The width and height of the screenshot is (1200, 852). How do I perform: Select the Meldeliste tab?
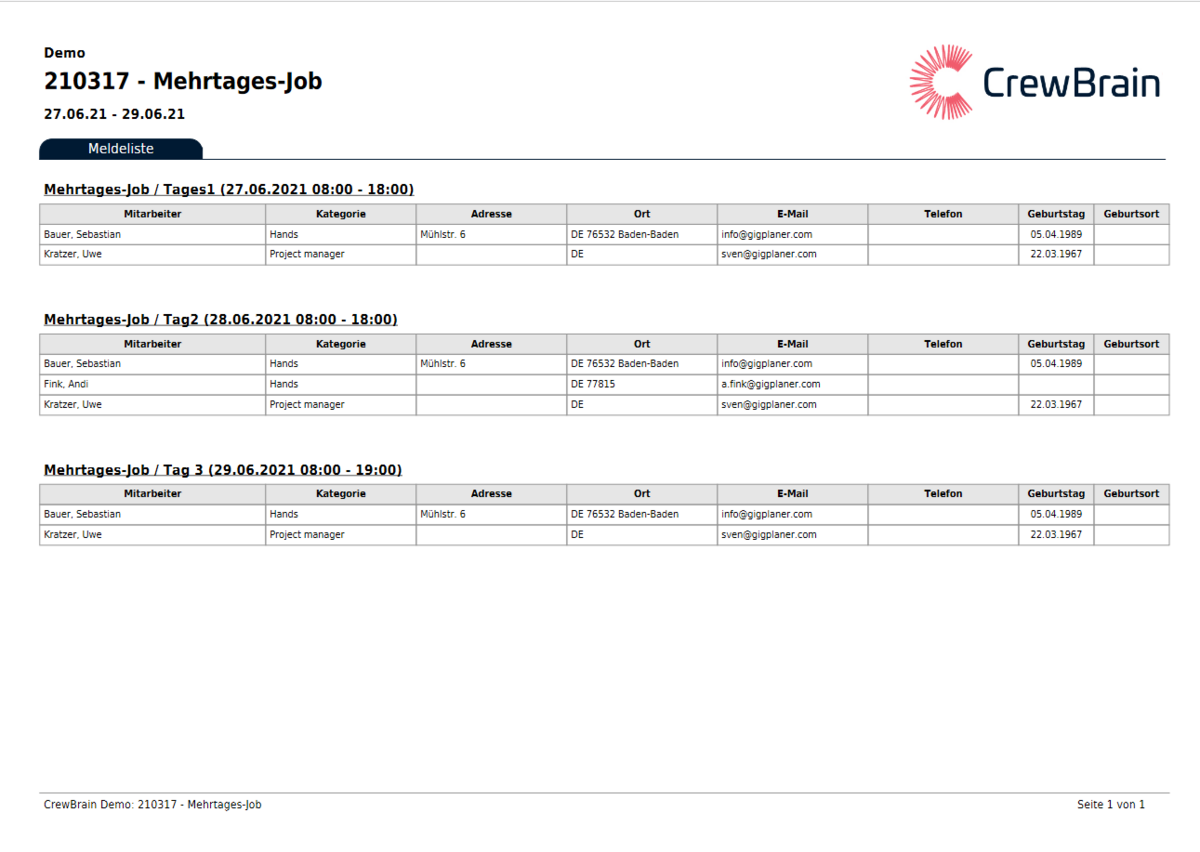click(121, 148)
